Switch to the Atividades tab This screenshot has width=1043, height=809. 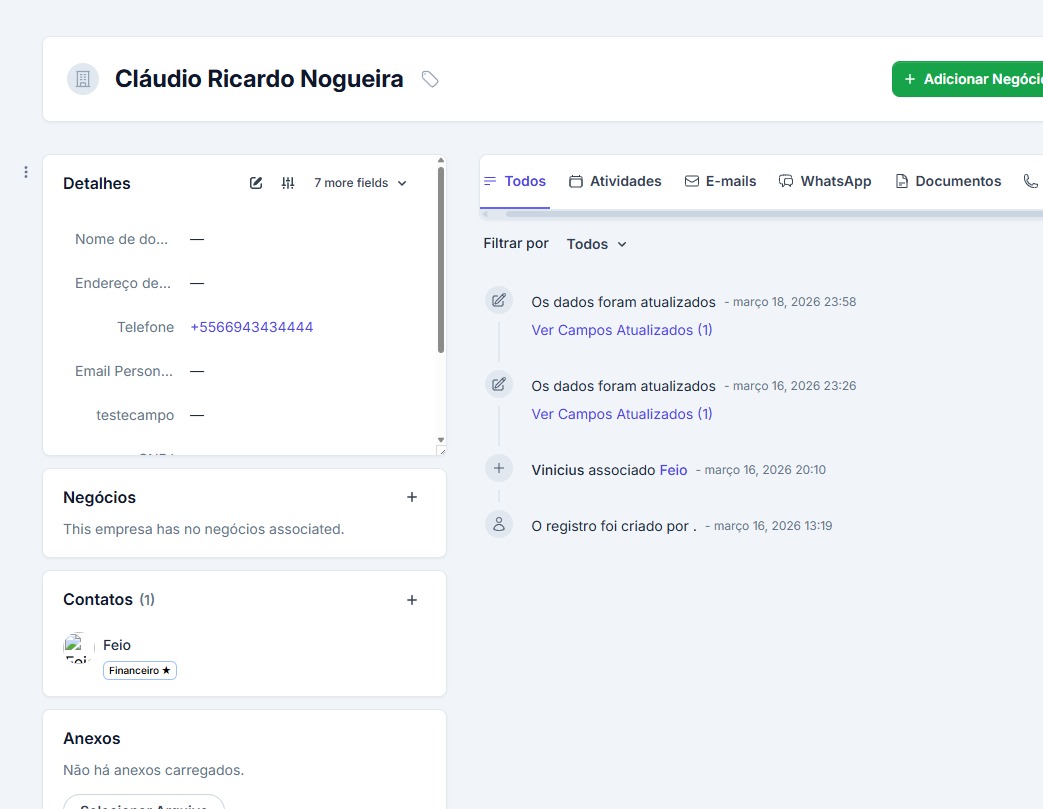point(615,181)
